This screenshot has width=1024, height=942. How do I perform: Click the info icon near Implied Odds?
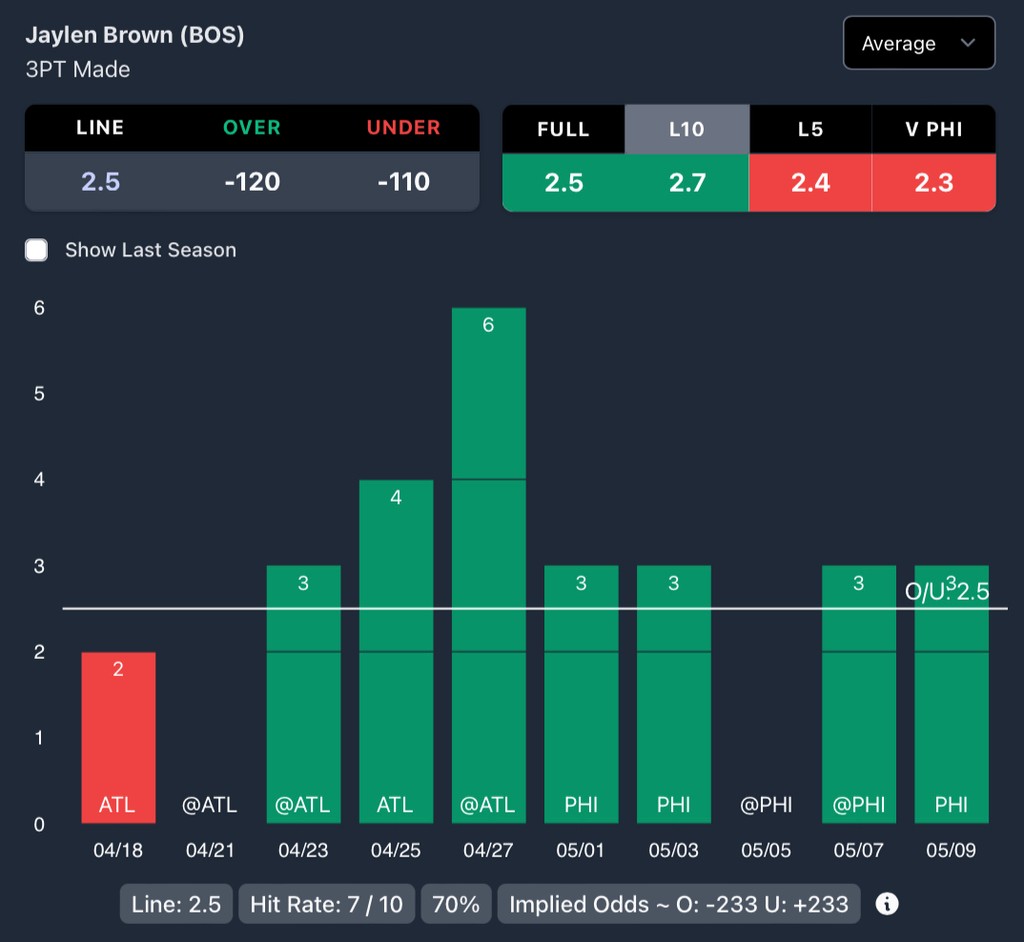(886, 904)
